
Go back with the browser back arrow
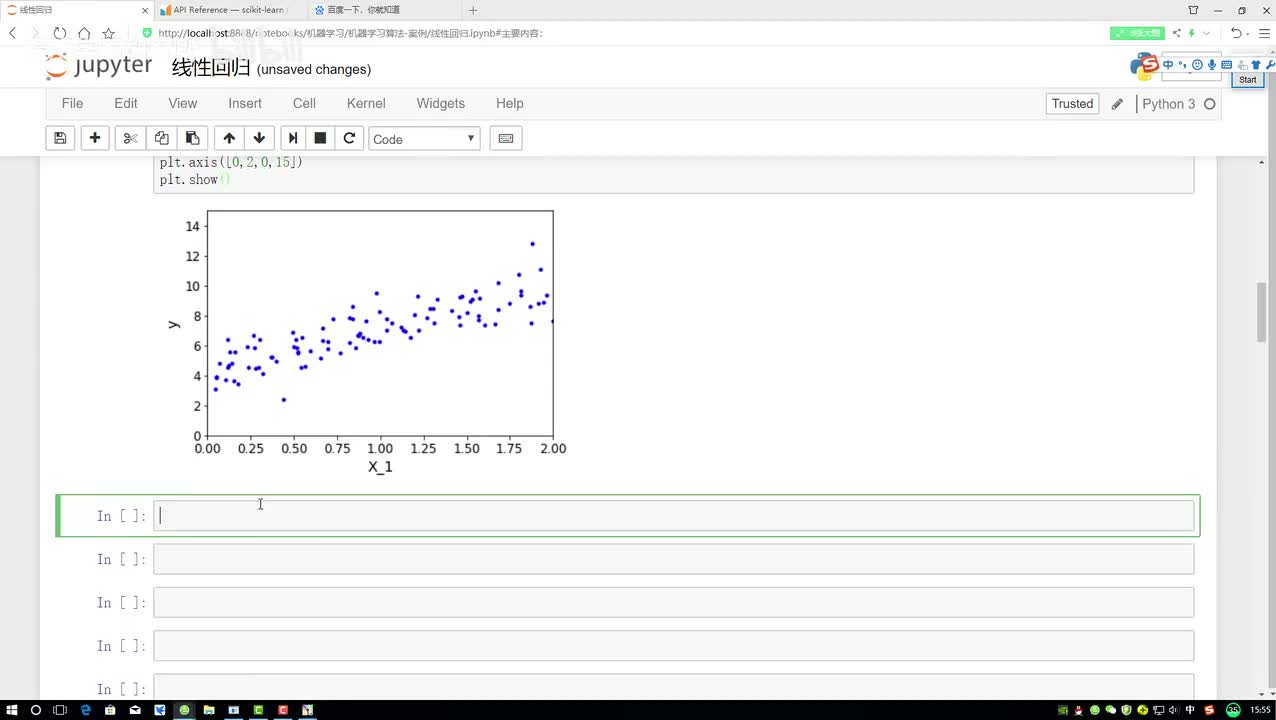[12, 33]
